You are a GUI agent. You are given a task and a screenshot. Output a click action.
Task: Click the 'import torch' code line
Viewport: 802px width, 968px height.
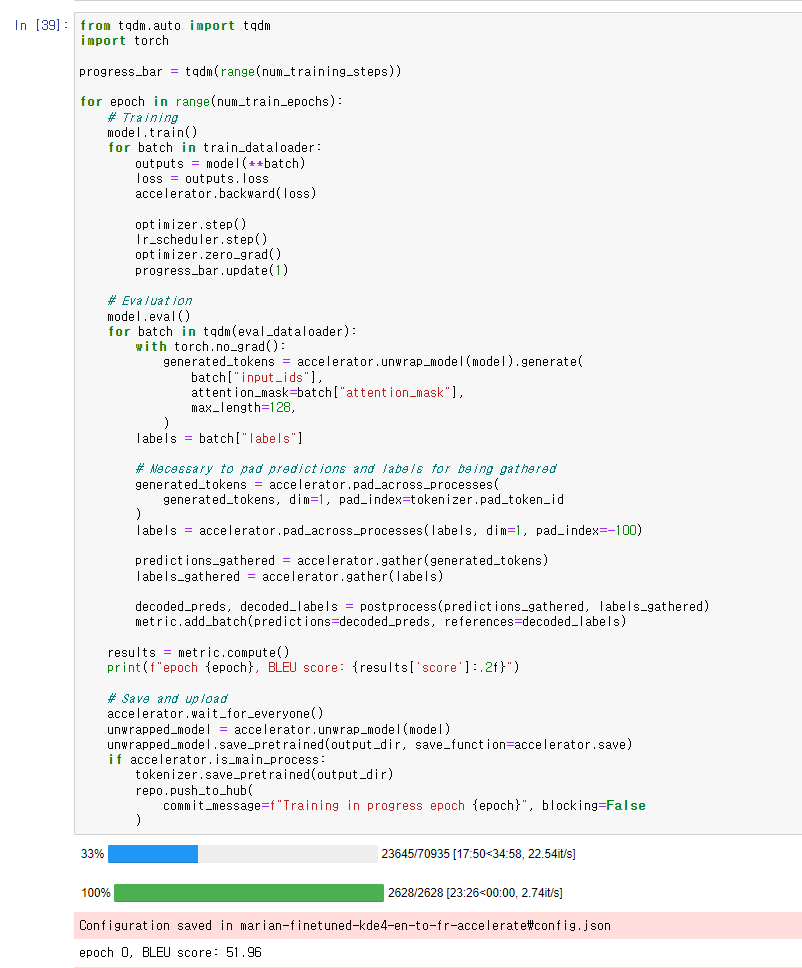pos(124,41)
